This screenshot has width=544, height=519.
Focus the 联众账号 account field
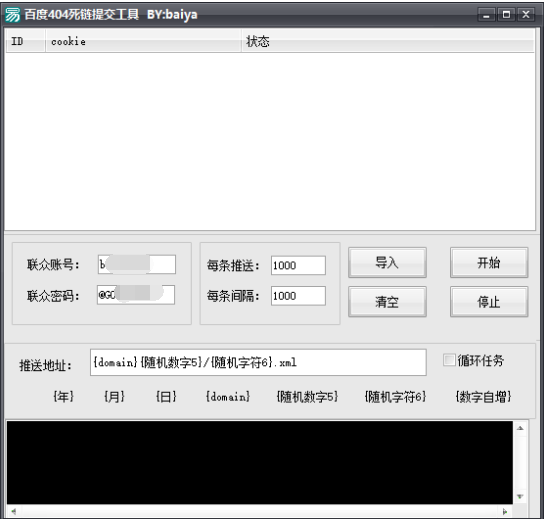[x=137, y=265]
